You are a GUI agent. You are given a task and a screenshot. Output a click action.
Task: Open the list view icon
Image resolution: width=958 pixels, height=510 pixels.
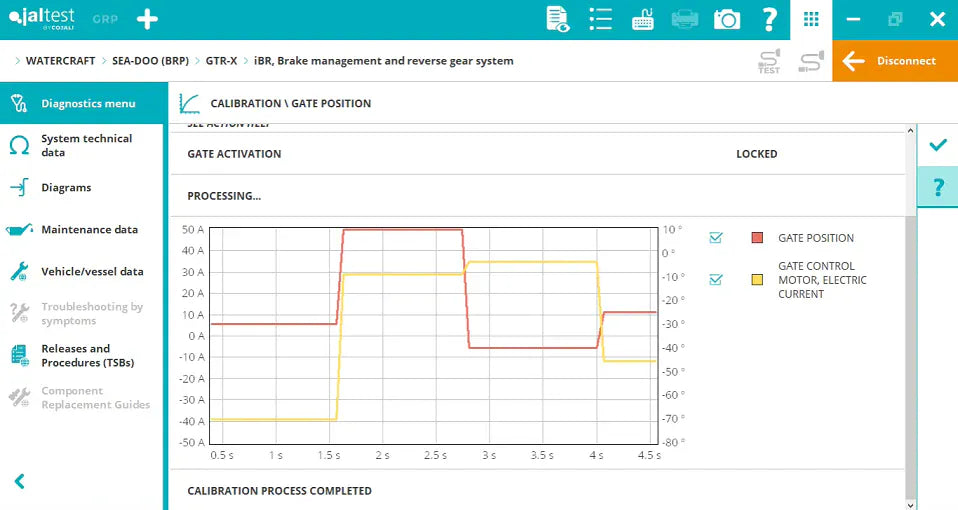pos(601,19)
